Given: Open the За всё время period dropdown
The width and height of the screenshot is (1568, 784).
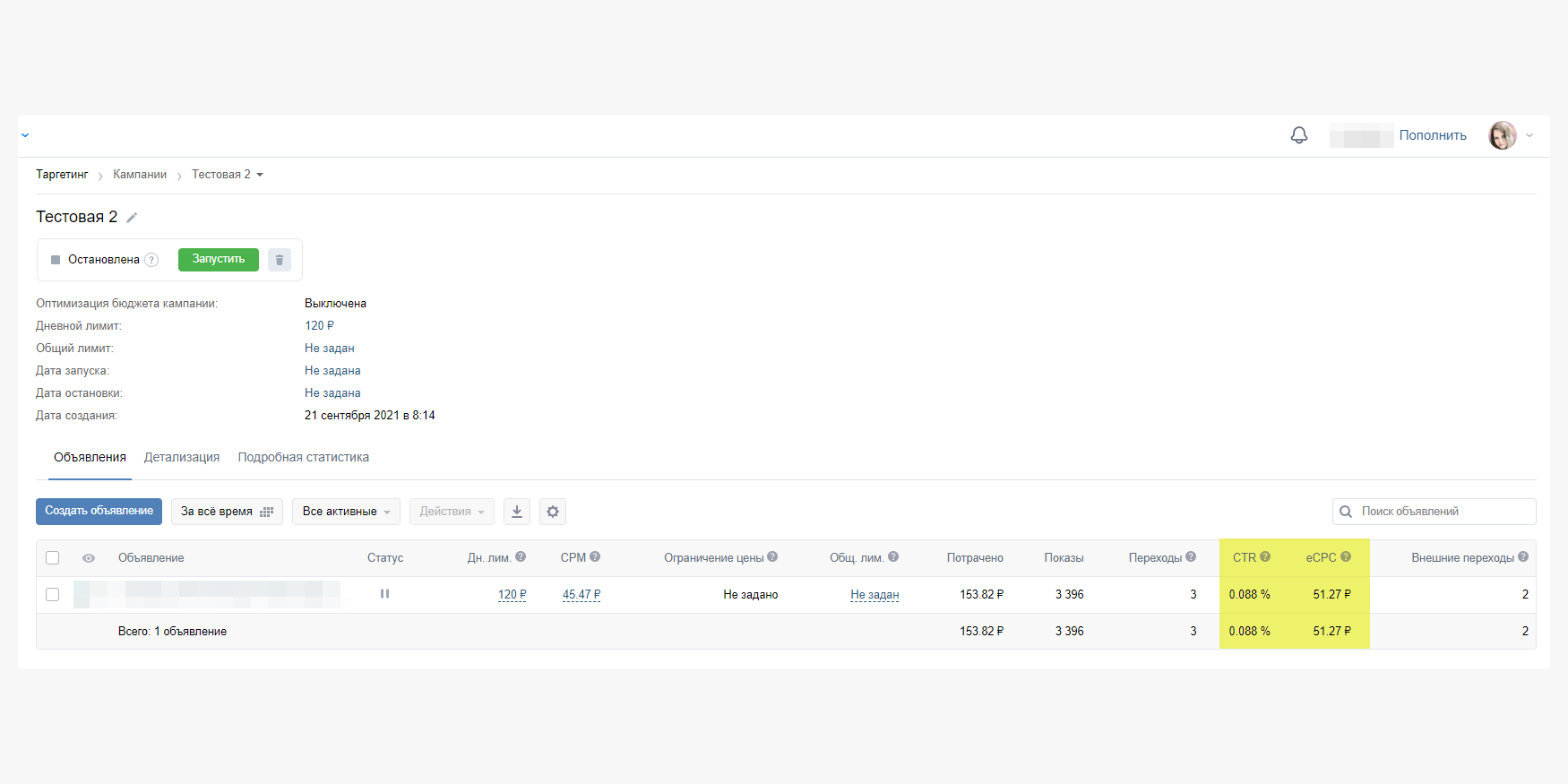Looking at the screenshot, I should 227,512.
